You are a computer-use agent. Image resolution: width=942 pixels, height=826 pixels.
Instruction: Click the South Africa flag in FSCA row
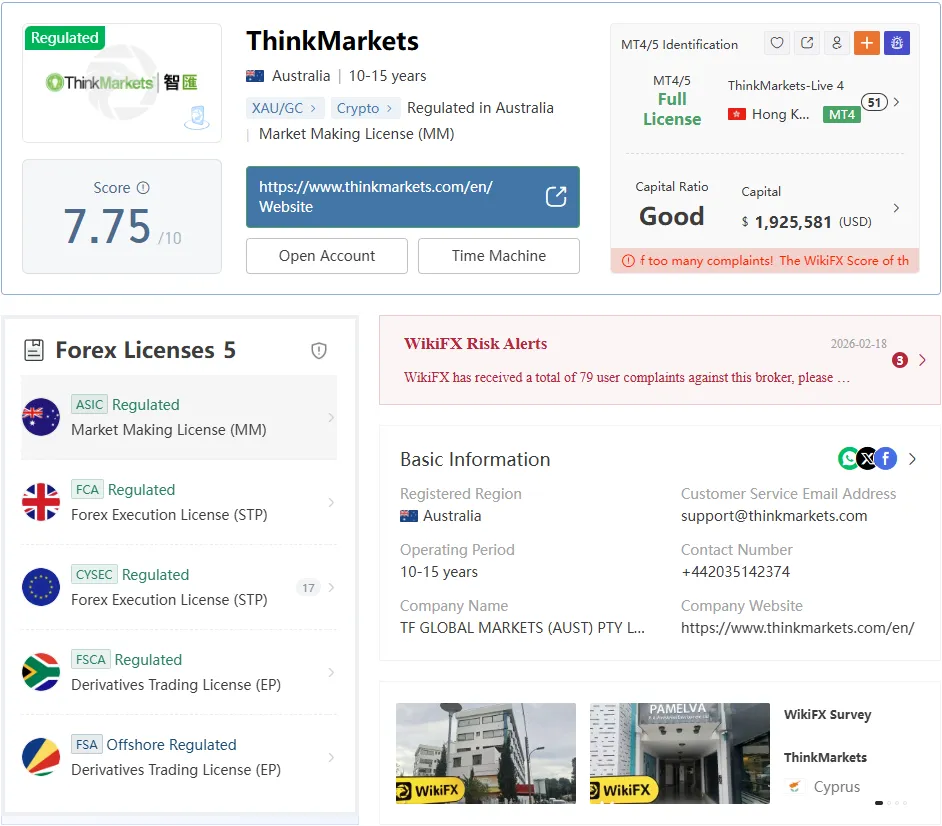coord(41,672)
